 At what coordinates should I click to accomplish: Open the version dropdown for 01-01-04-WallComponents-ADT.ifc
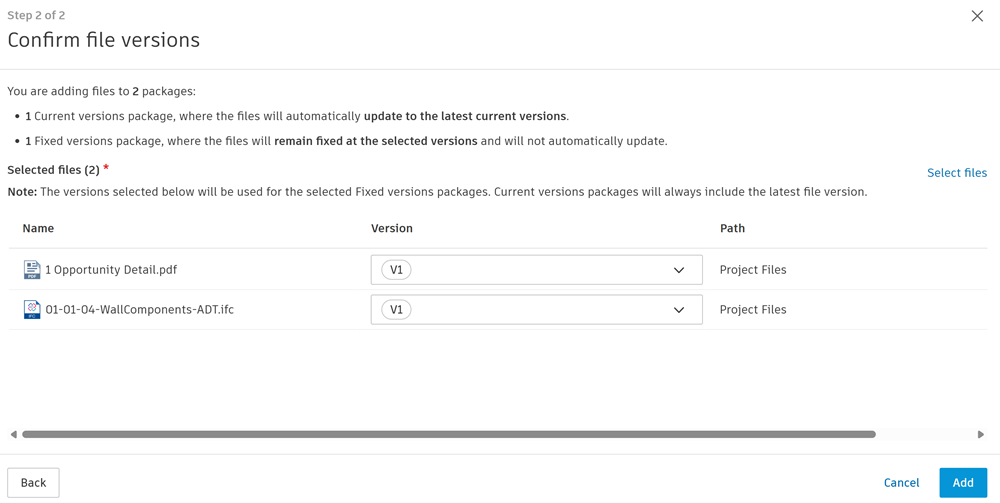tap(536, 310)
